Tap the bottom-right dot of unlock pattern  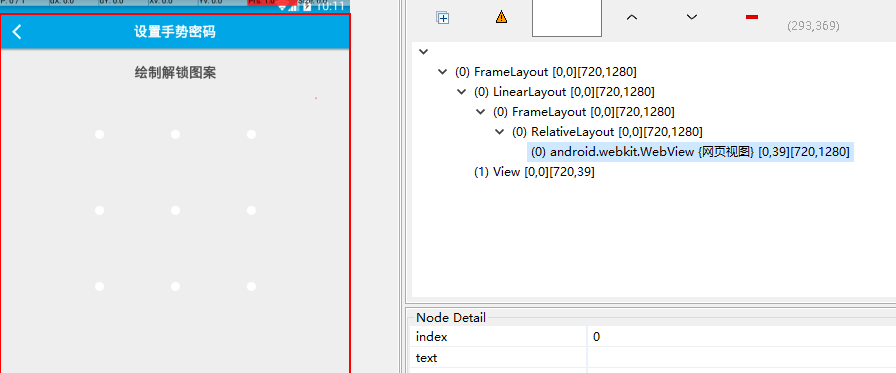(251, 286)
